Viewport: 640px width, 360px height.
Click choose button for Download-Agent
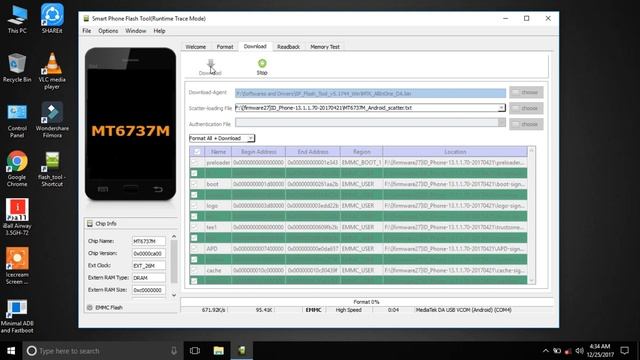(x=526, y=92)
